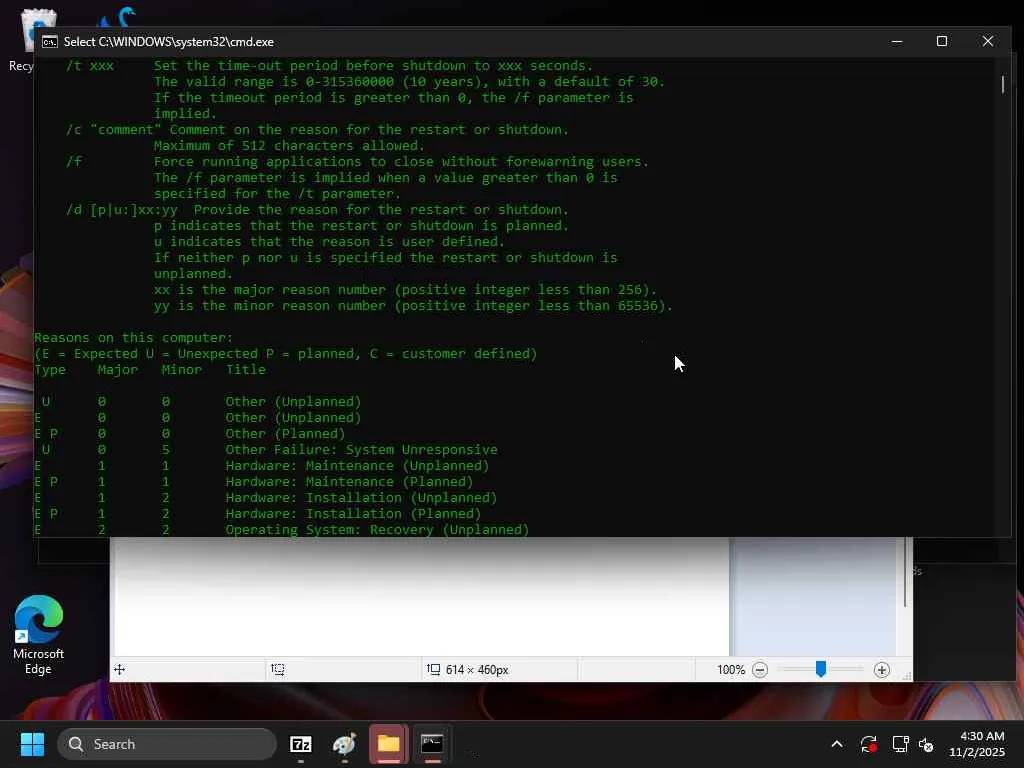1024x768 pixels.
Task: Open 7-Zip from the taskbar
Action: click(300, 744)
